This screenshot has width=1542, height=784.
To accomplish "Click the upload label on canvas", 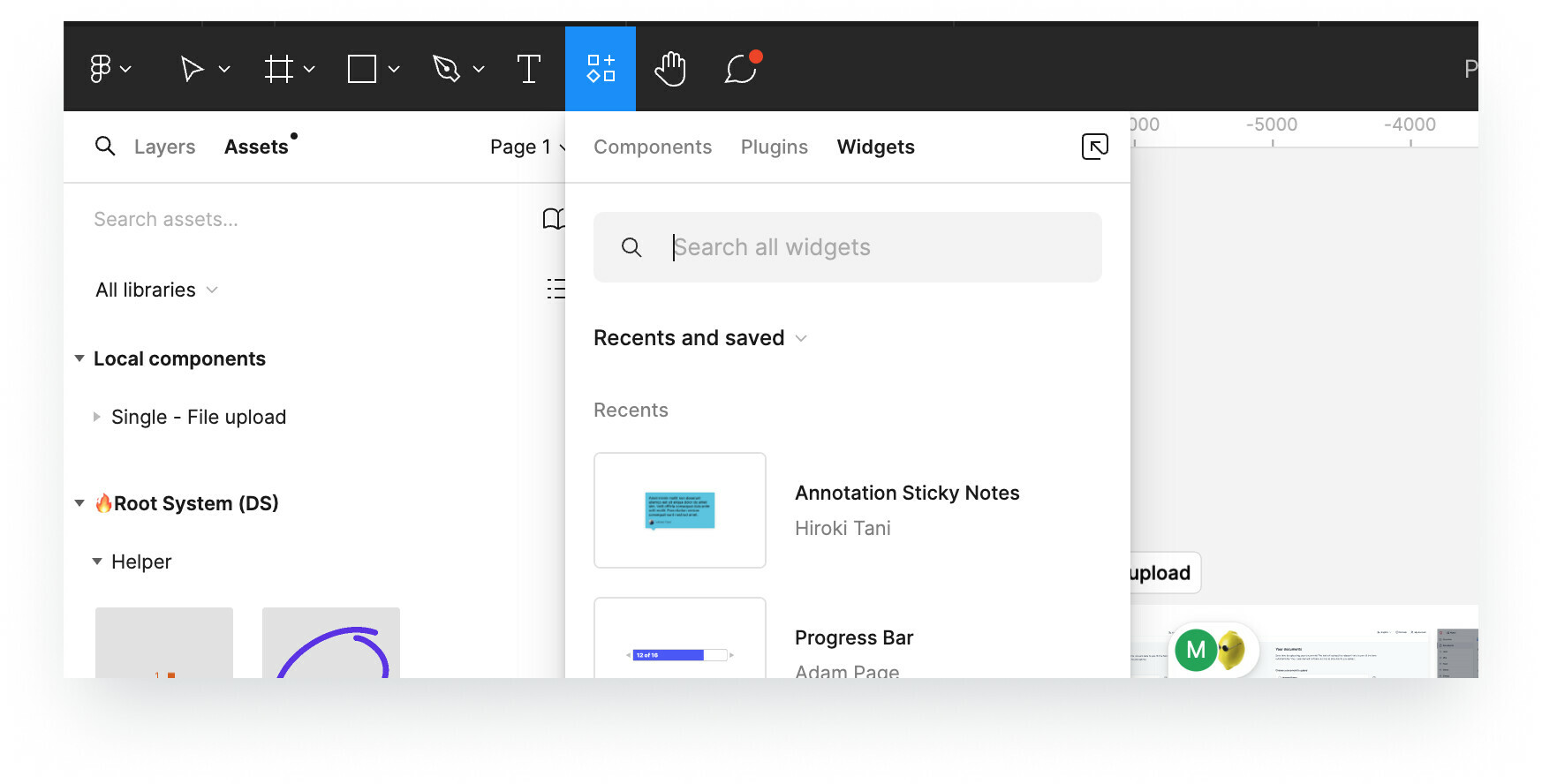I will coord(1160,573).
